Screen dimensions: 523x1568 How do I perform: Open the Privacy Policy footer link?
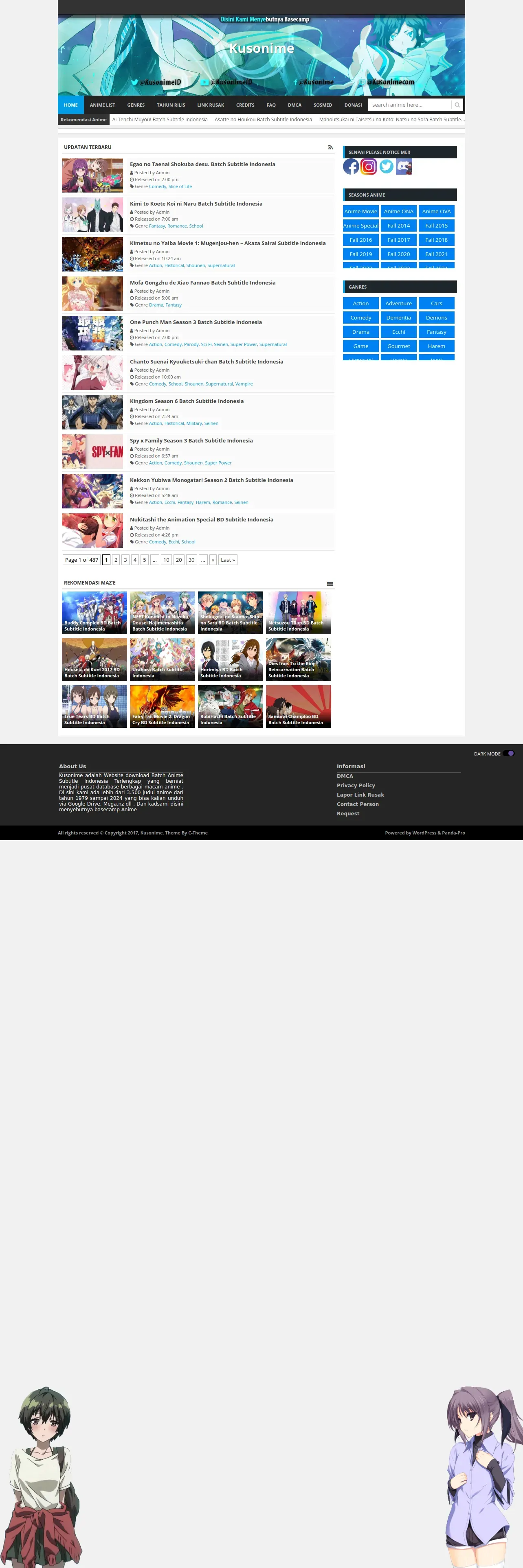(x=356, y=785)
